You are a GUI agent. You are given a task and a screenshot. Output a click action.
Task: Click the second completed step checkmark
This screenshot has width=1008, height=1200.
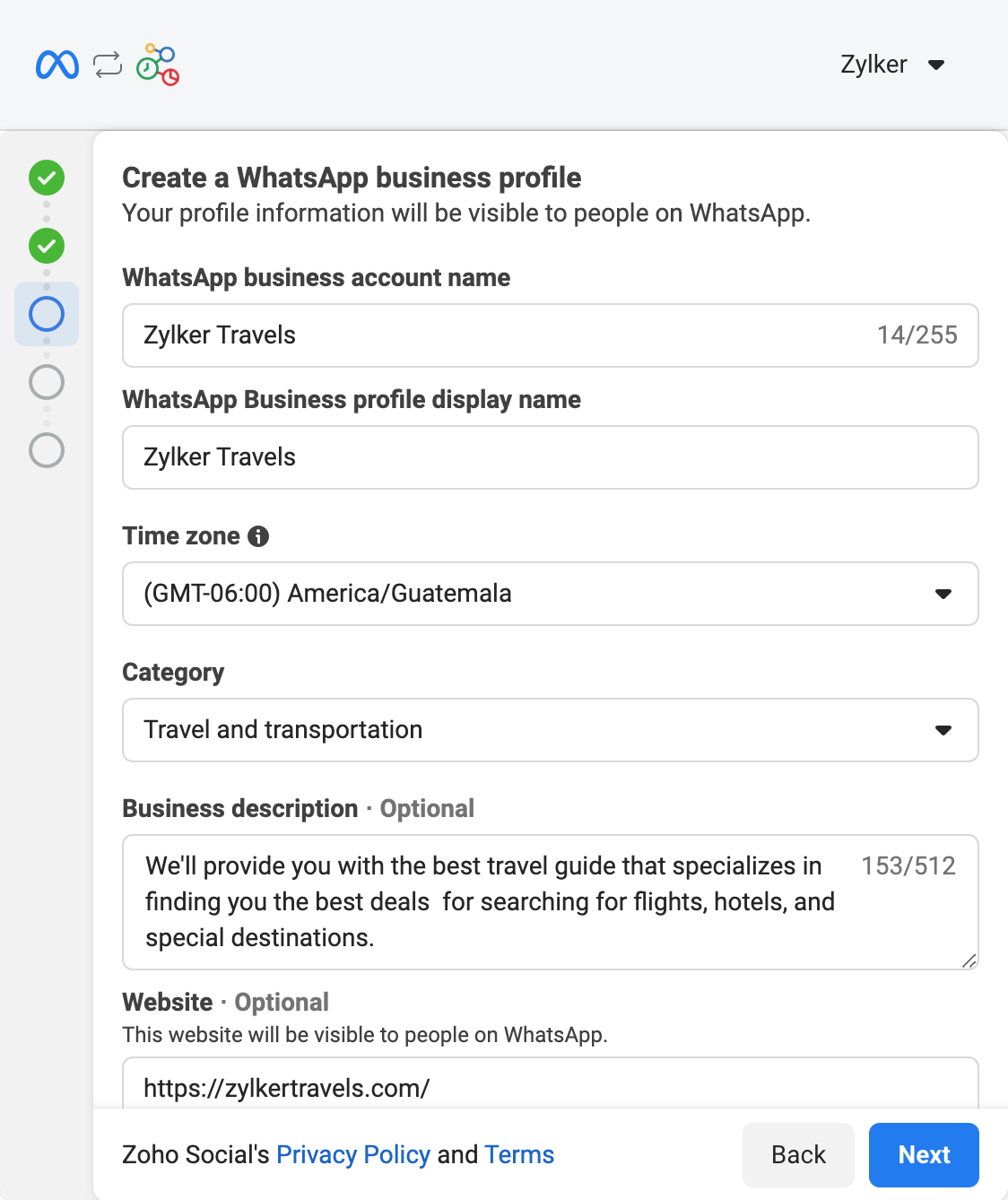point(47,246)
